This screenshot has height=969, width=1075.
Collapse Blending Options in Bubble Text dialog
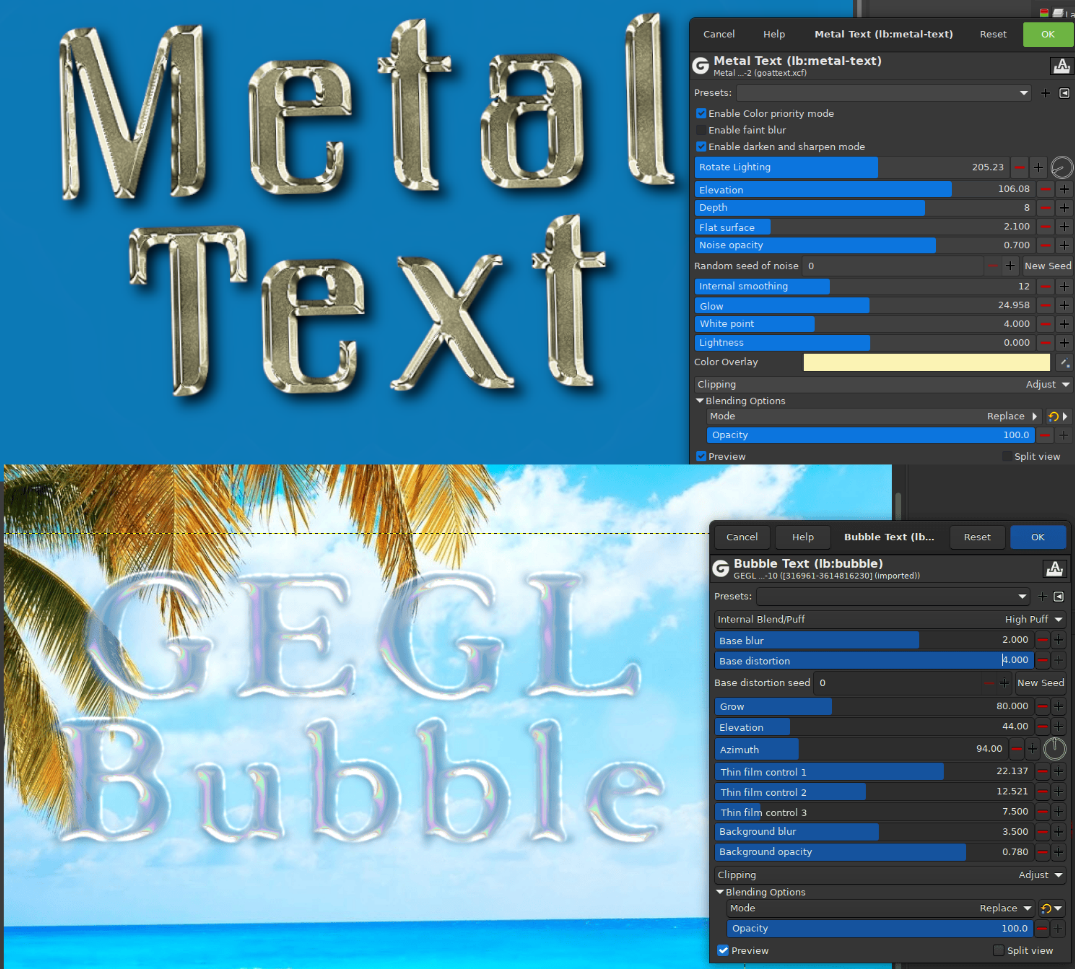tap(720, 892)
